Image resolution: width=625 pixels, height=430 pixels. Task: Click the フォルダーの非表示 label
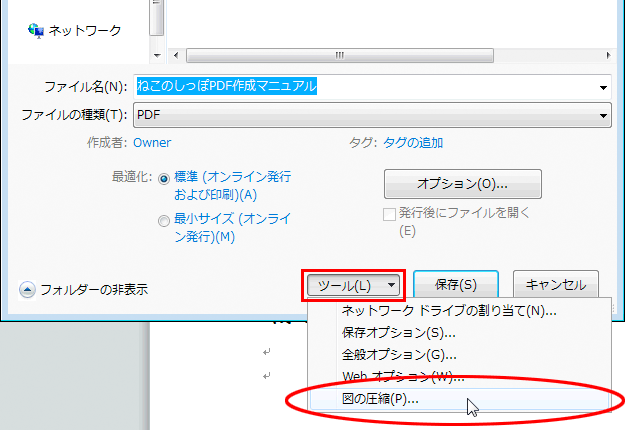(94, 290)
